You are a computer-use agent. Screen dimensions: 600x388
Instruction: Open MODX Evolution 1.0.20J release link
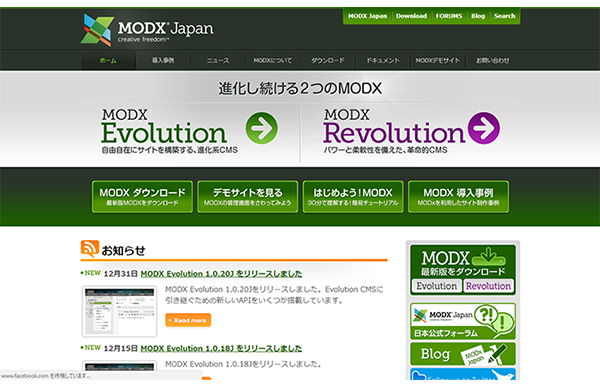coord(221,274)
